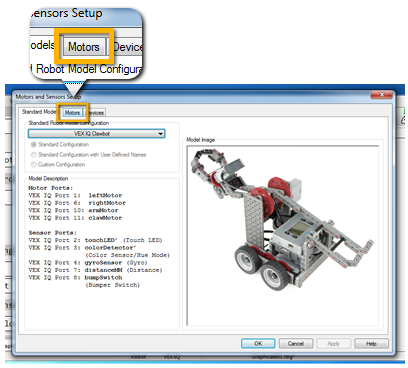This screenshot has height=368, width=408.
Task: Click the grayed Apply button
Action: coord(333,343)
